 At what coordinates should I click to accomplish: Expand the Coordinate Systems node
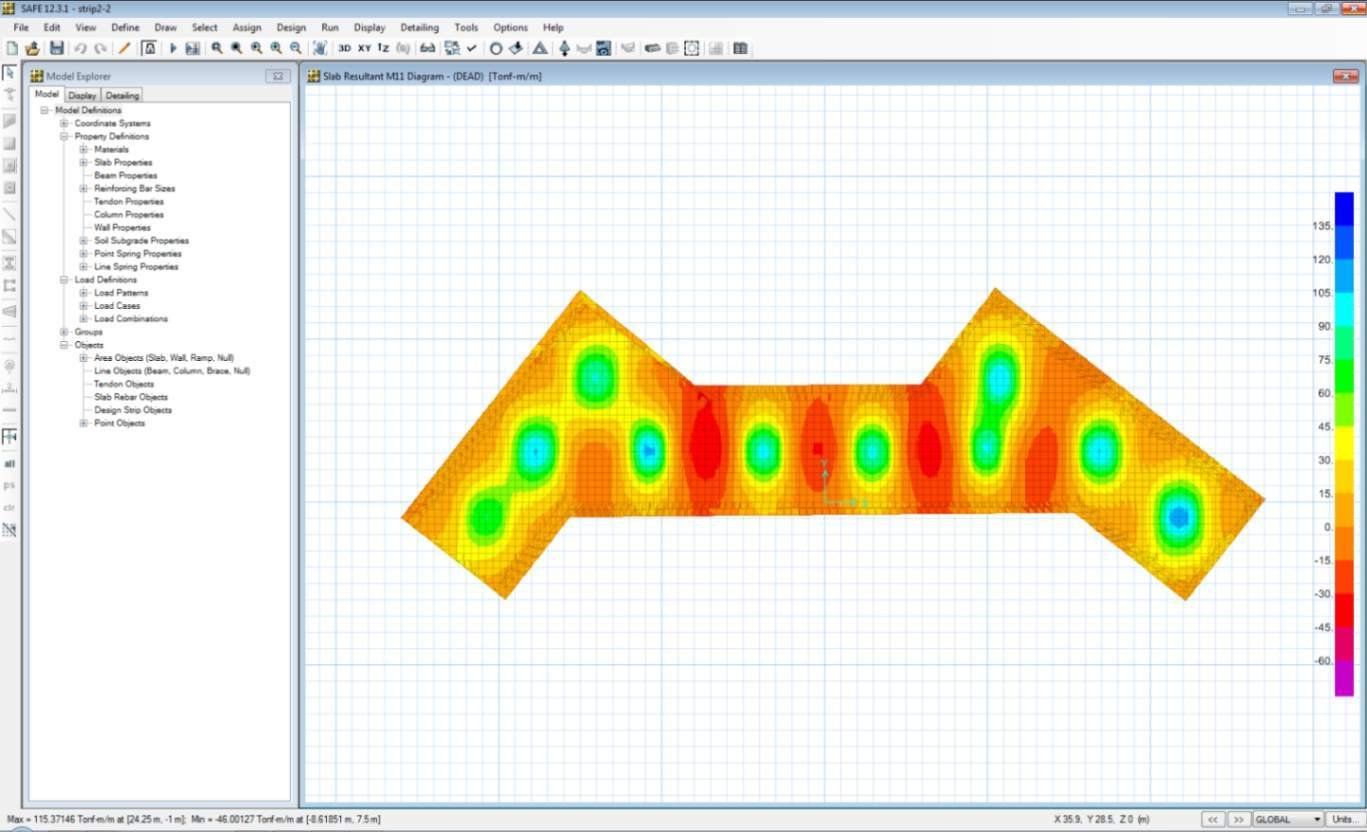pyautogui.click(x=65, y=123)
